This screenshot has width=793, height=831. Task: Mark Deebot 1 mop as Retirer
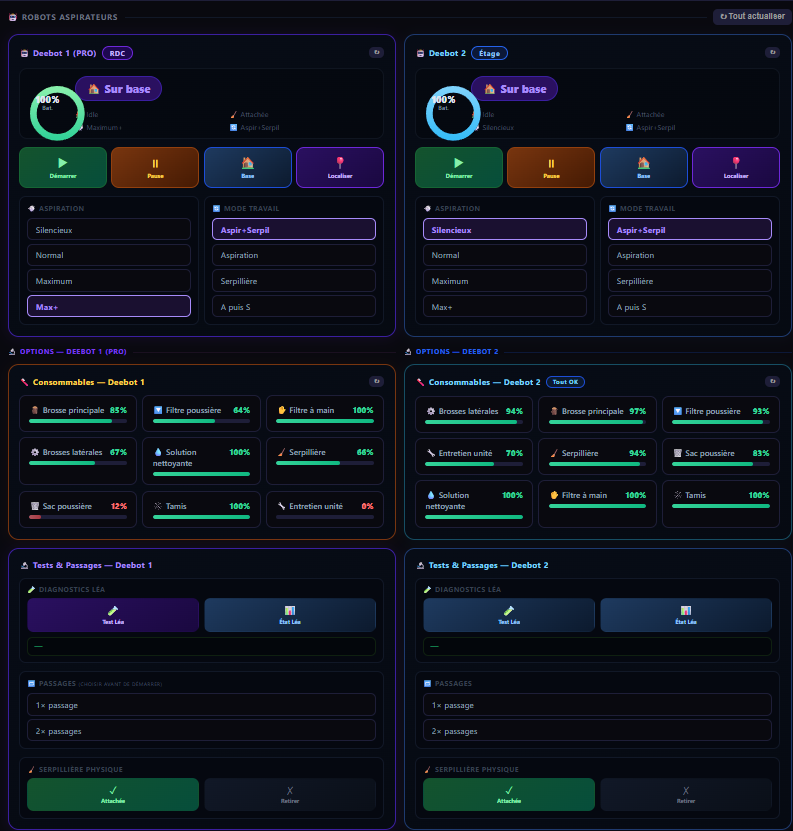290,794
